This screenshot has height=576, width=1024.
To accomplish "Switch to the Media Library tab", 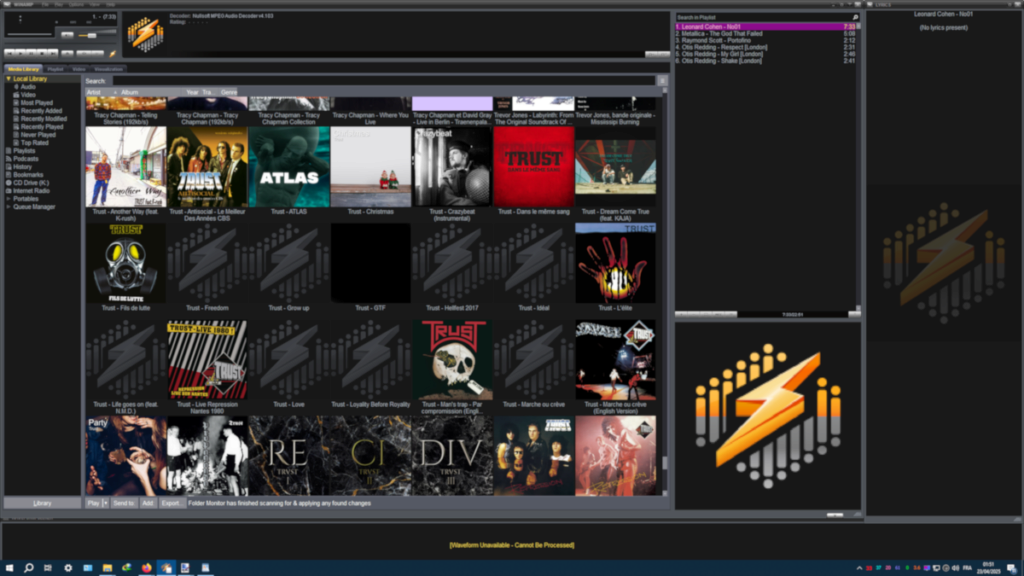I will coord(24,69).
